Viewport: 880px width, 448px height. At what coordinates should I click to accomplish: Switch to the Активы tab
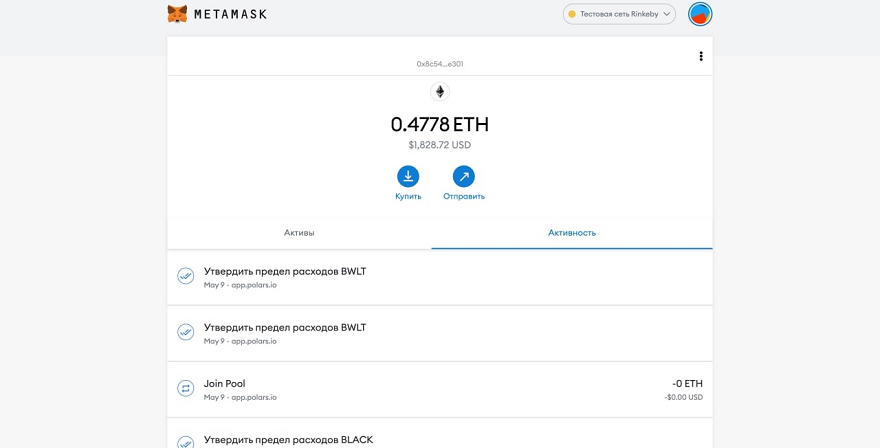coord(299,232)
